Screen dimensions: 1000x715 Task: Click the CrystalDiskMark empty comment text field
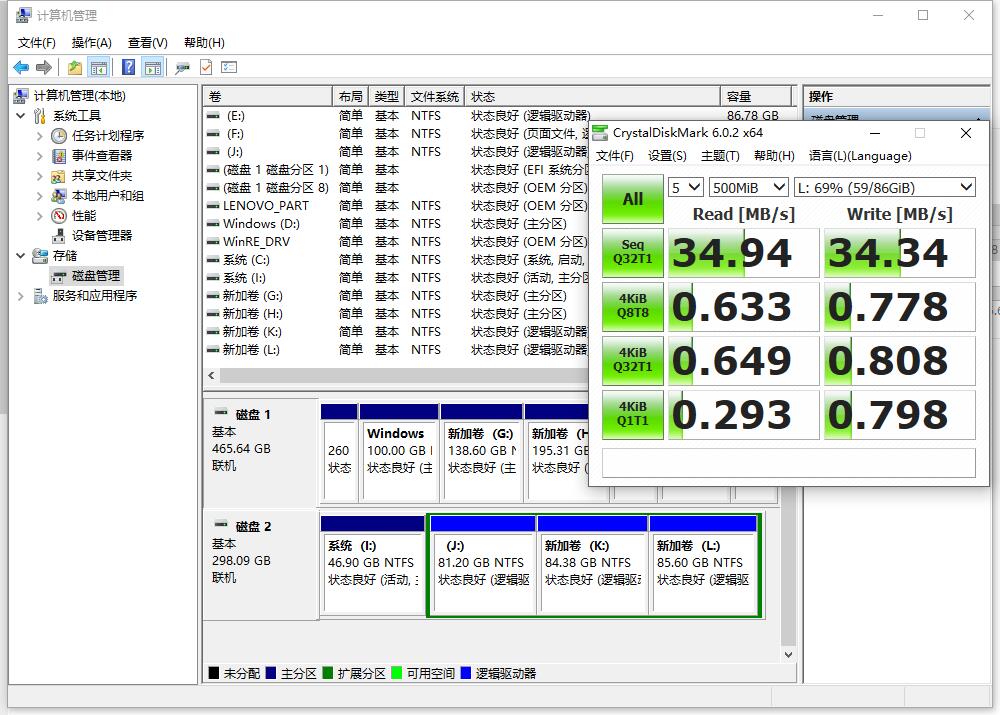pyautogui.click(x=788, y=462)
